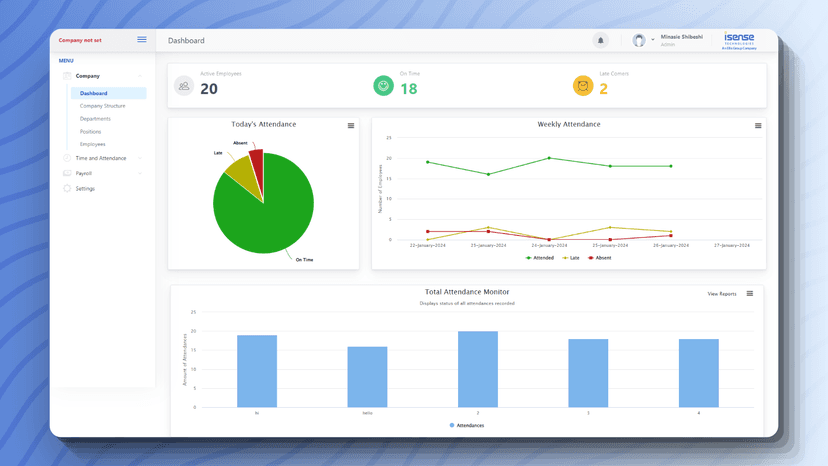Select Dashboard in the sidebar
Screen dimensions: 828x466
click(x=108, y=94)
